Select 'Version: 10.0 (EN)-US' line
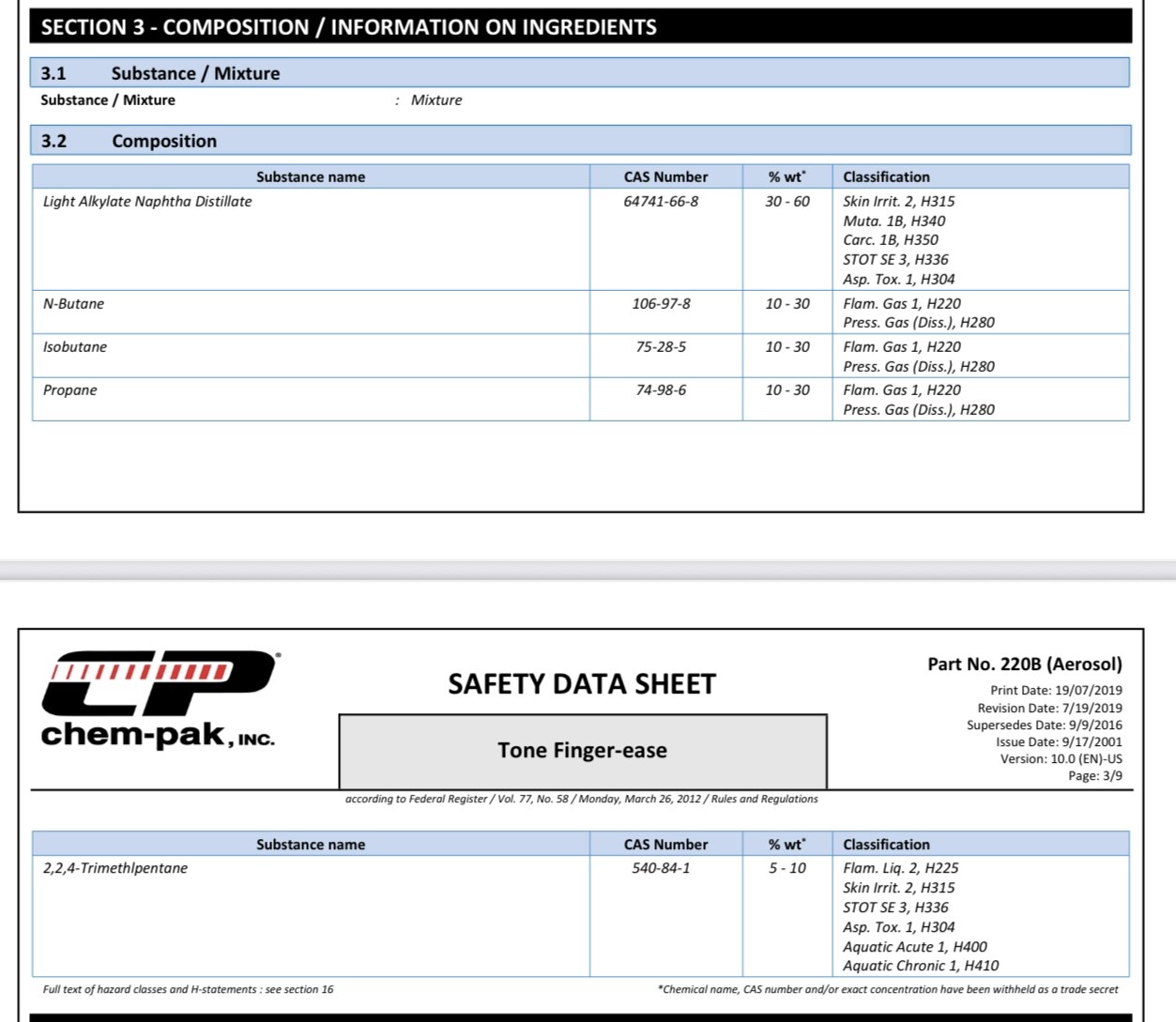 tap(1061, 759)
